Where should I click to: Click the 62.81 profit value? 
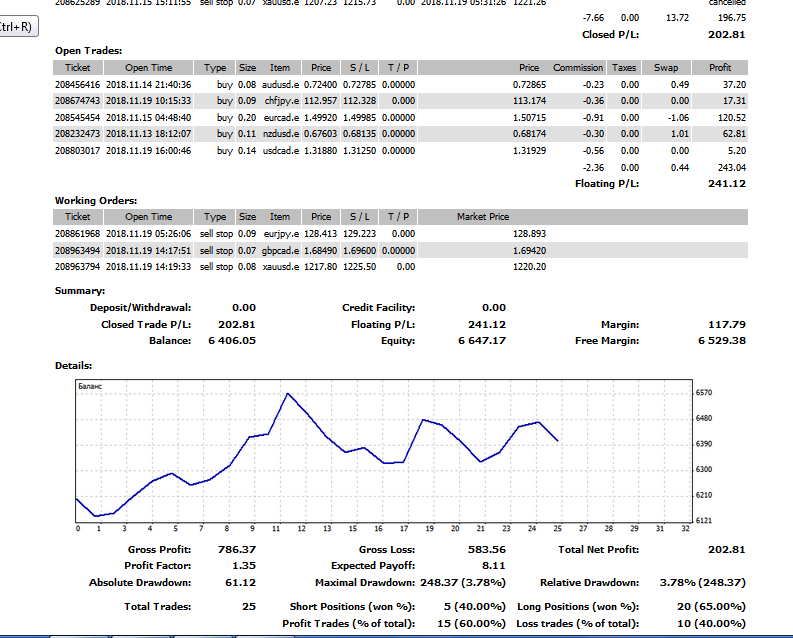pos(734,134)
